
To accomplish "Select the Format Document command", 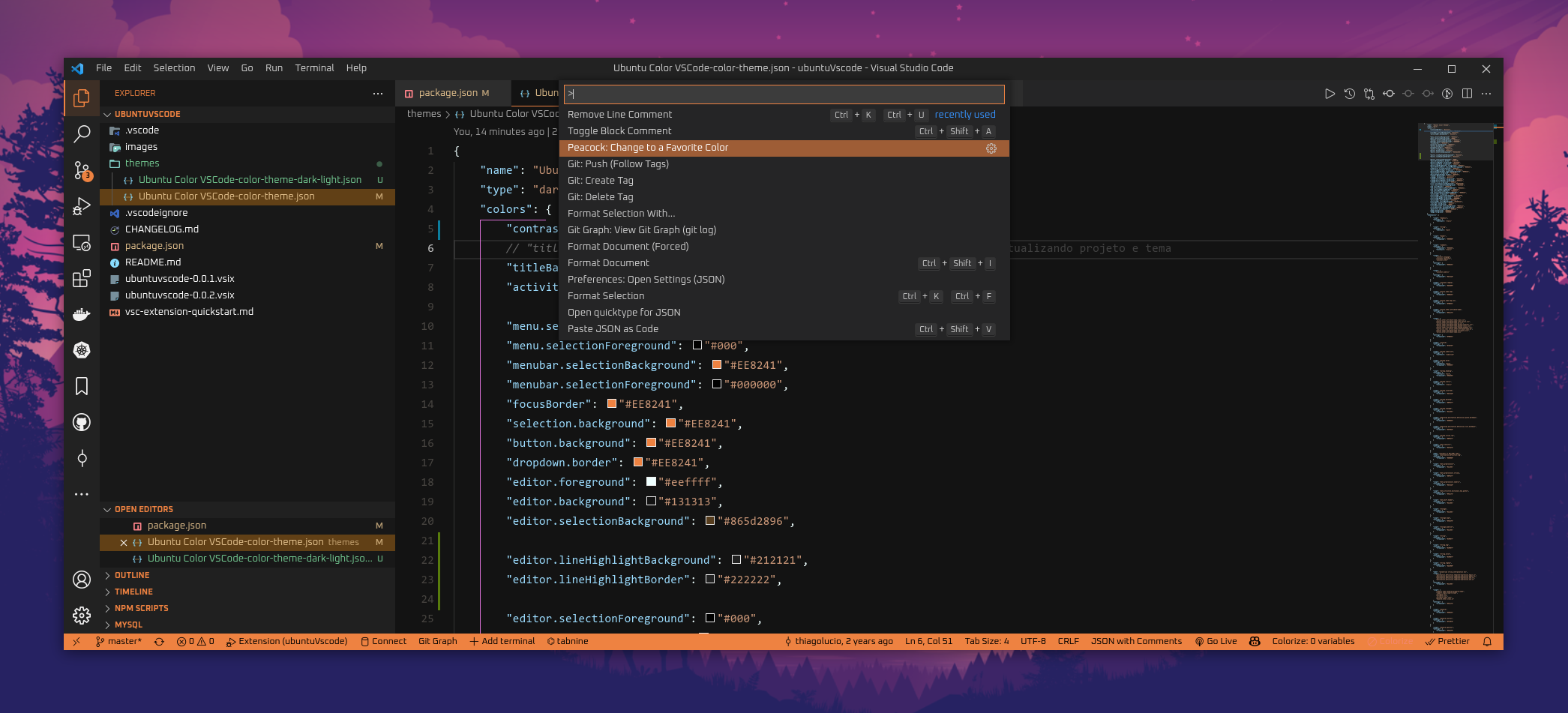I will 784,264.
